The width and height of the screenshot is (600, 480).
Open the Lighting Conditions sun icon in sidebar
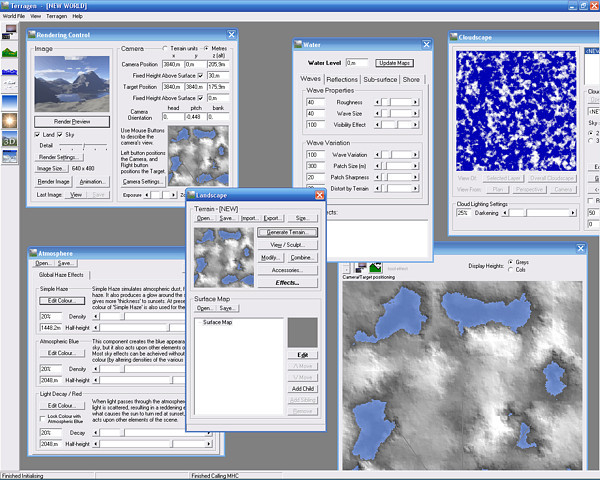pos(10,120)
